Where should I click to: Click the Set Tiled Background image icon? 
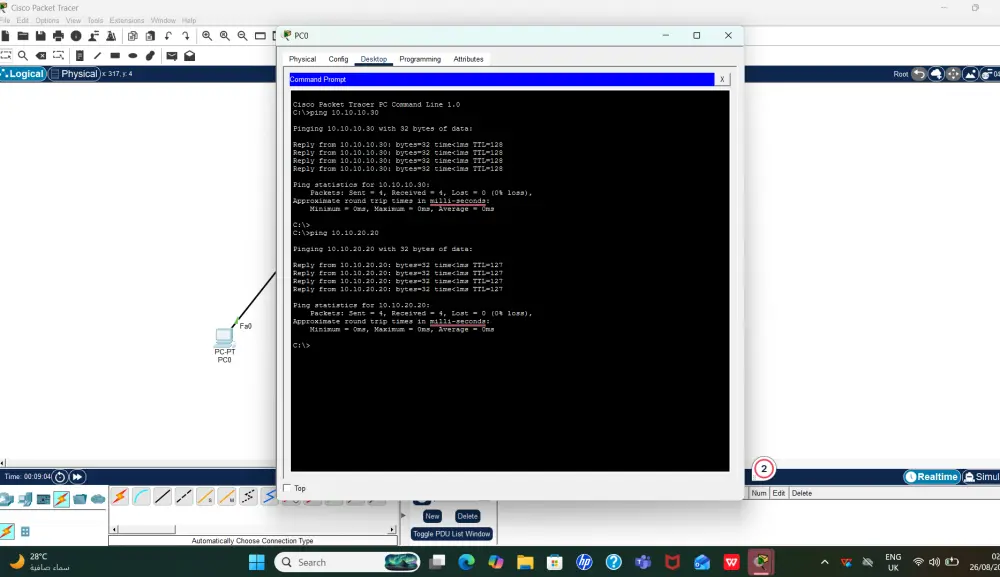[970, 74]
